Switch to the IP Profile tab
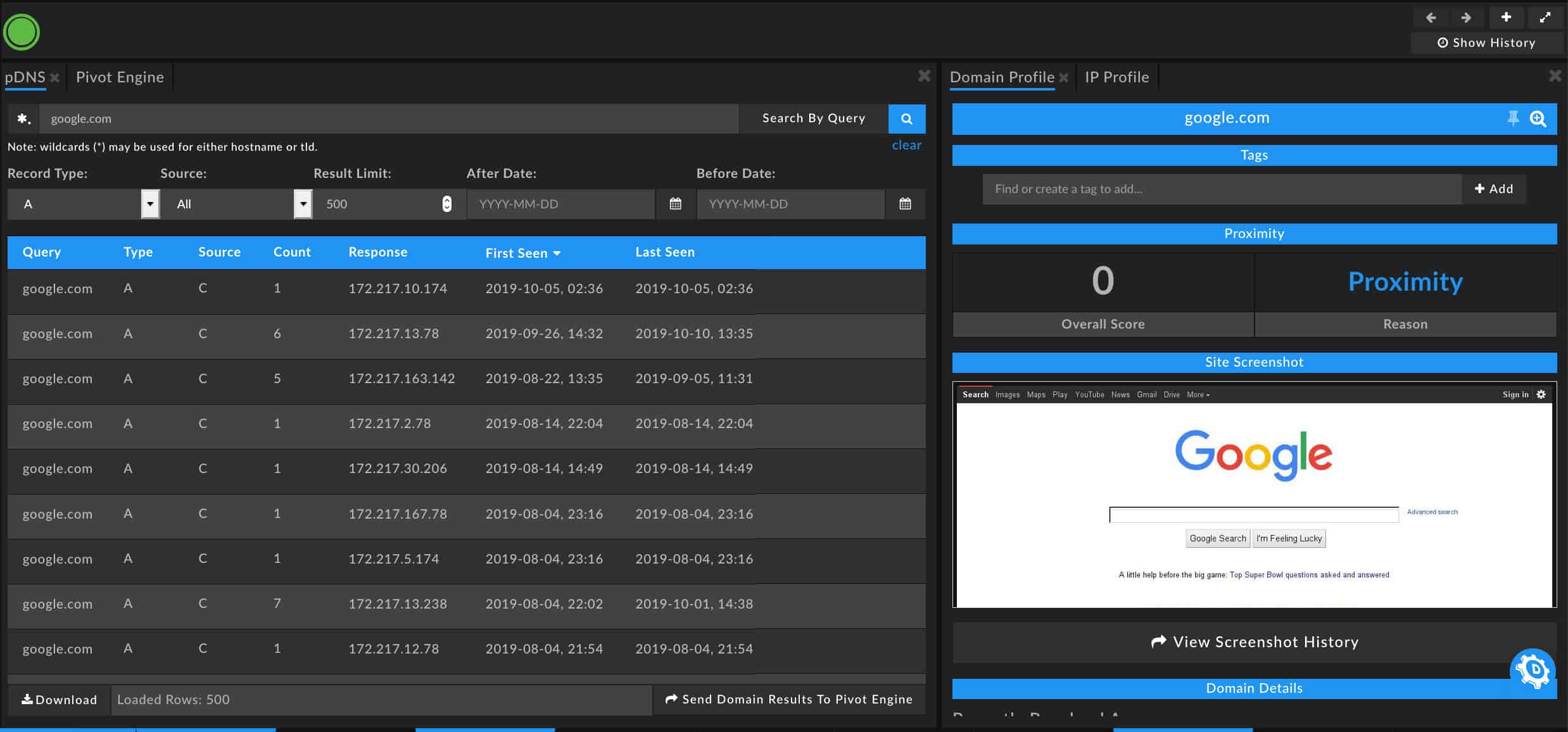Image resolution: width=1568 pixels, height=732 pixels. pos(1116,77)
